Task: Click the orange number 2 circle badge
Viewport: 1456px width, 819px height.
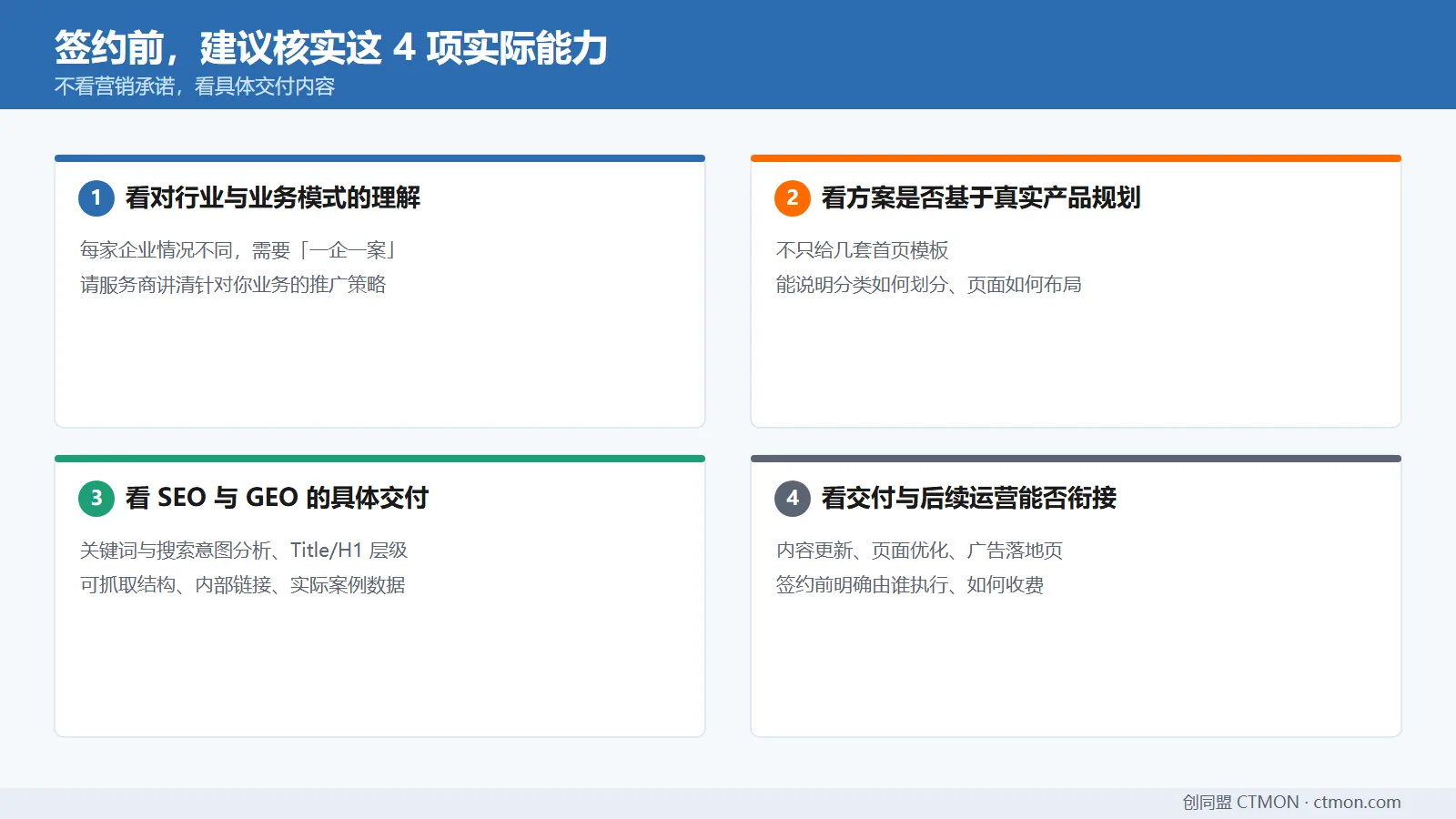Action: click(x=793, y=198)
